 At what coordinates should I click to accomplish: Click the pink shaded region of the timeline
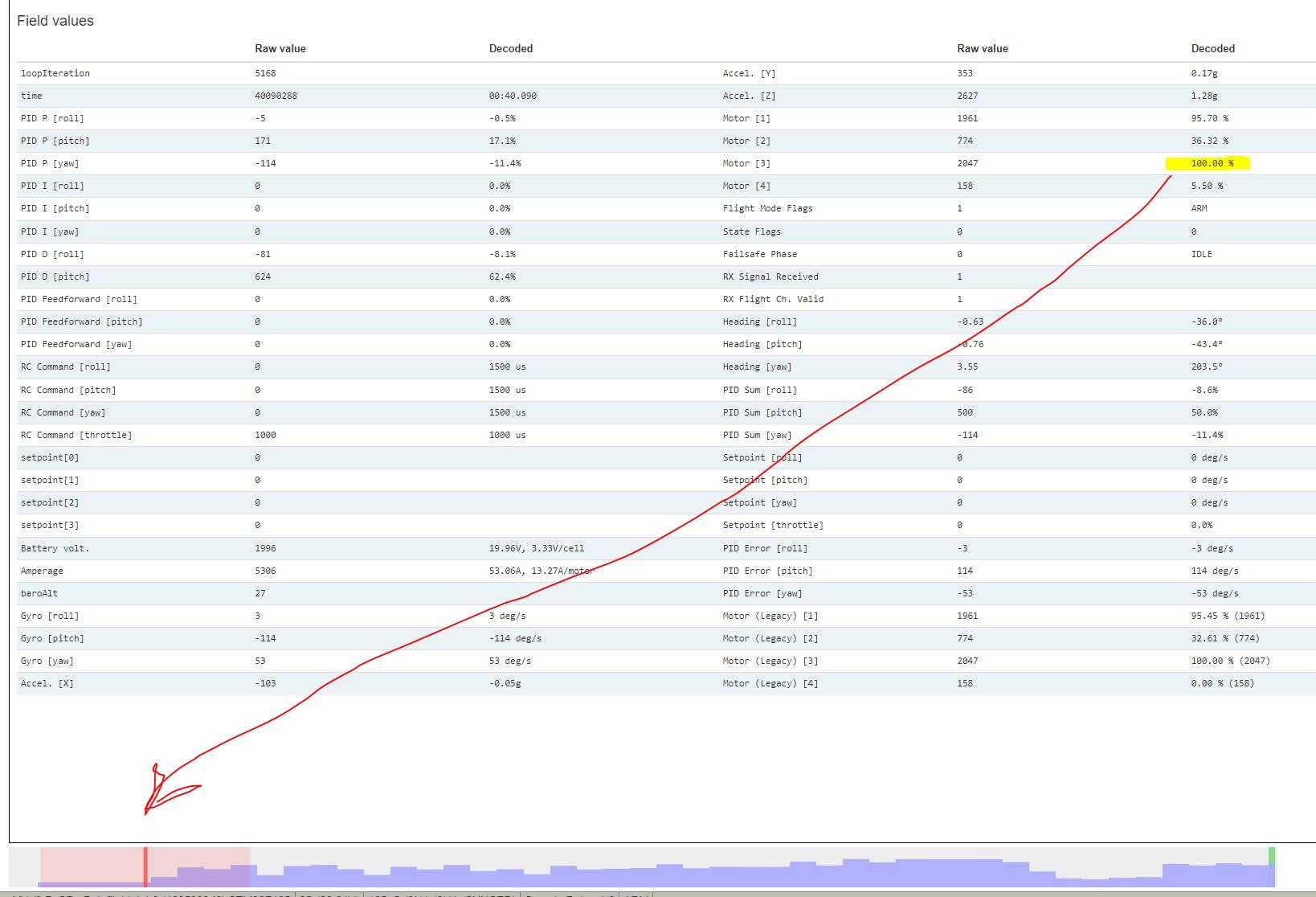201,858
